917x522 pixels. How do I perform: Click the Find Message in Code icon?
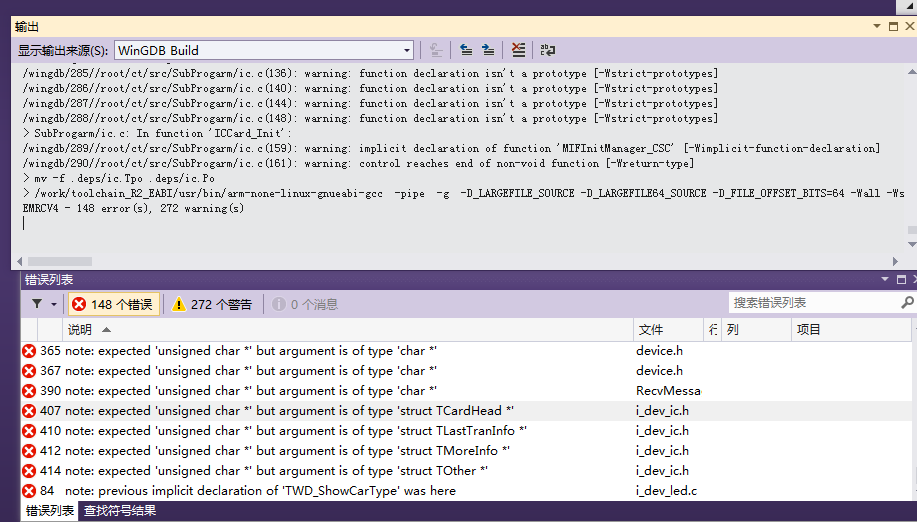pos(436,50)
